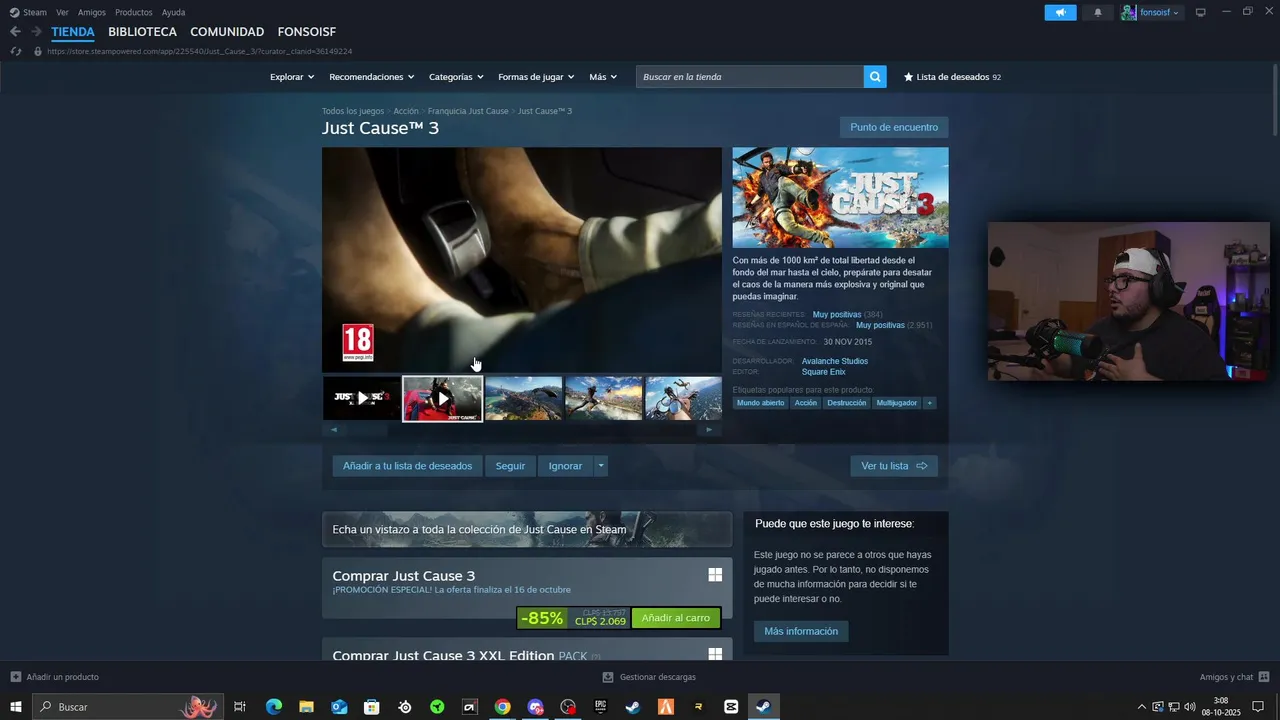
Task: Expand the Más dropdown
Action: point(603,77)
